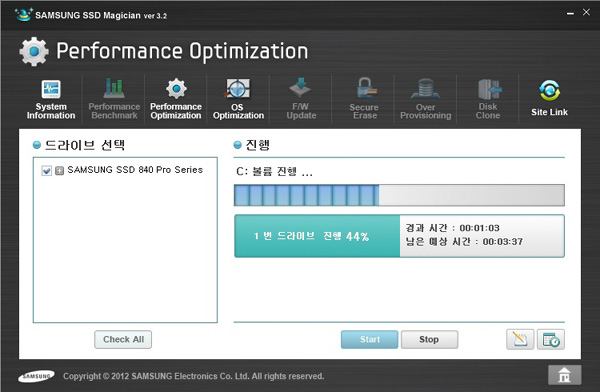Screen dimensions: 600x392
Task: Select Performance Optimization gear icon
Action: (x=176, y=88)
